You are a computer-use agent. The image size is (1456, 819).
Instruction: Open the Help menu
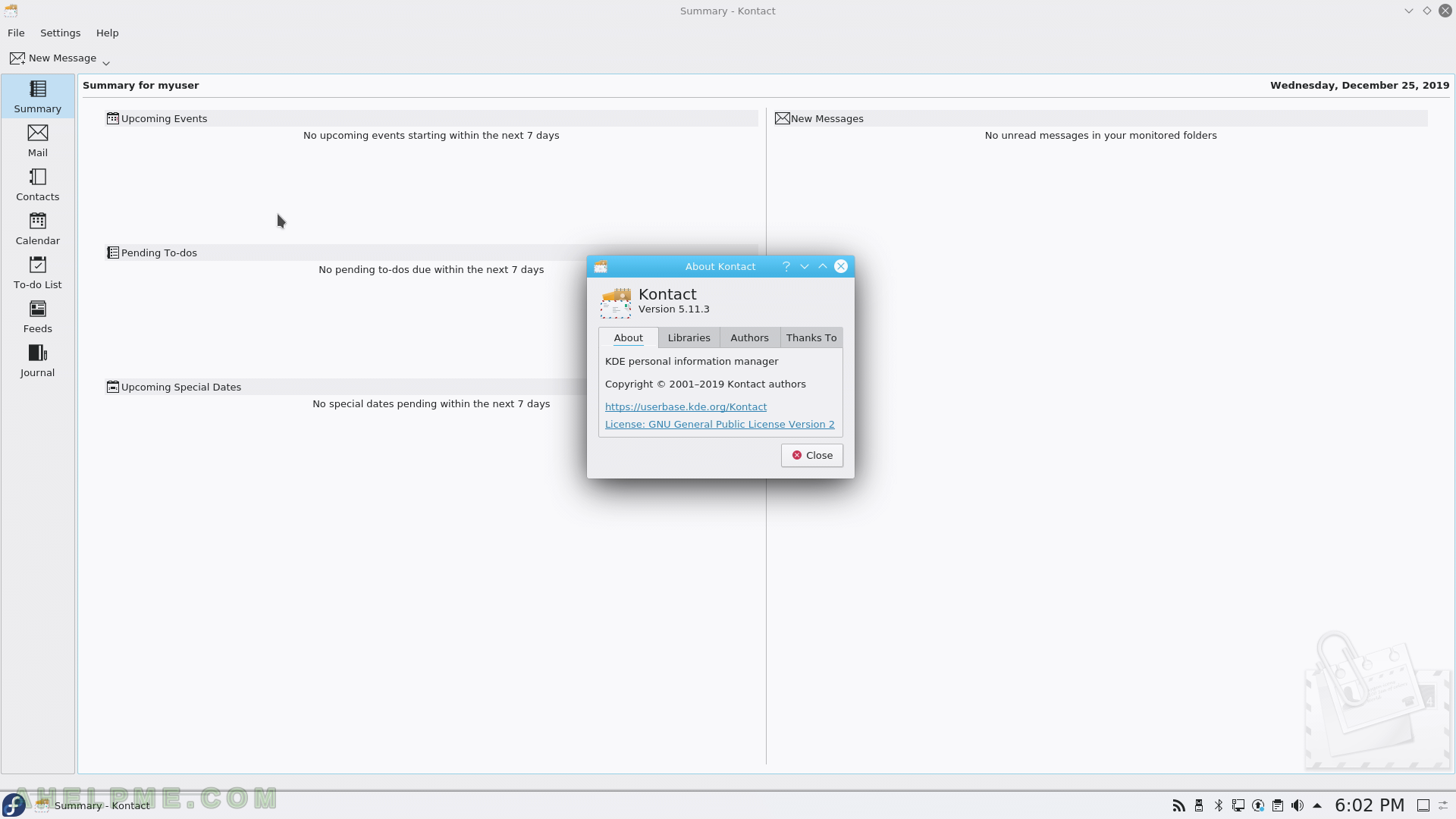click(x=108, y=33)
